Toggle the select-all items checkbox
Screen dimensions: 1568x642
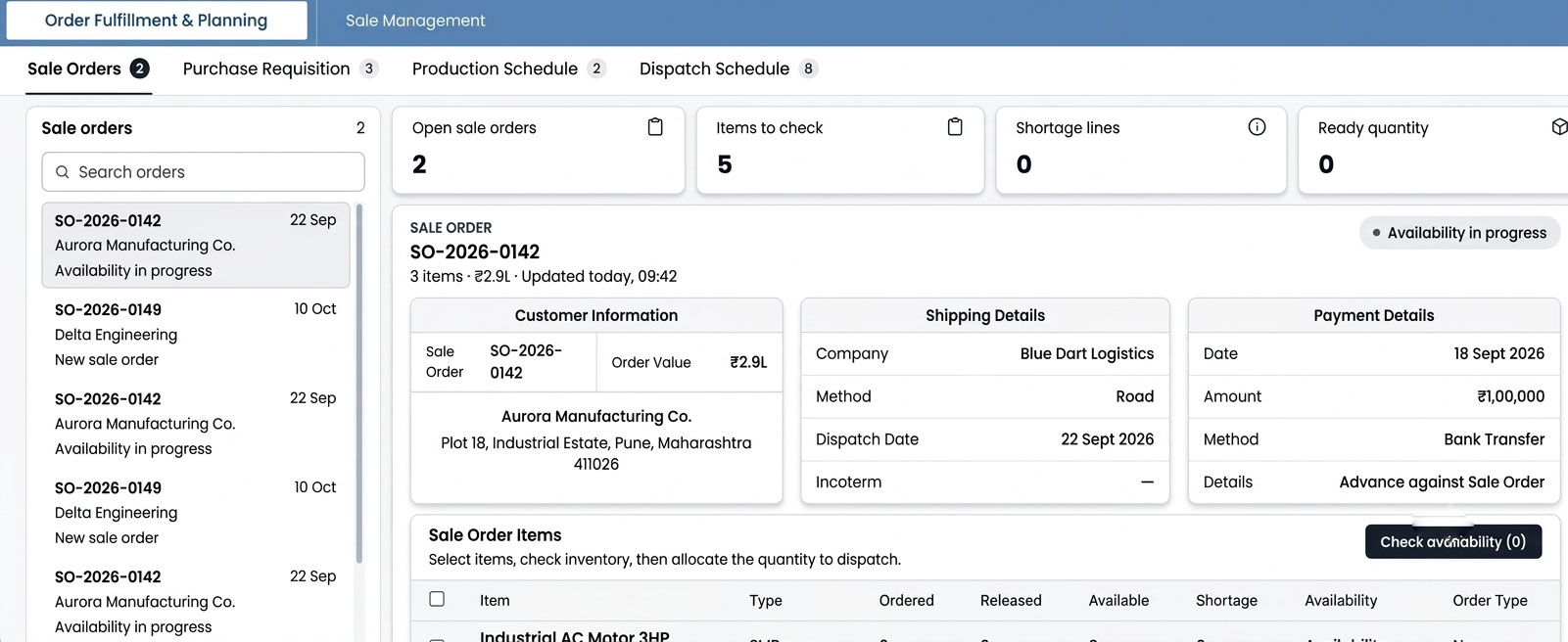(437, 599)
